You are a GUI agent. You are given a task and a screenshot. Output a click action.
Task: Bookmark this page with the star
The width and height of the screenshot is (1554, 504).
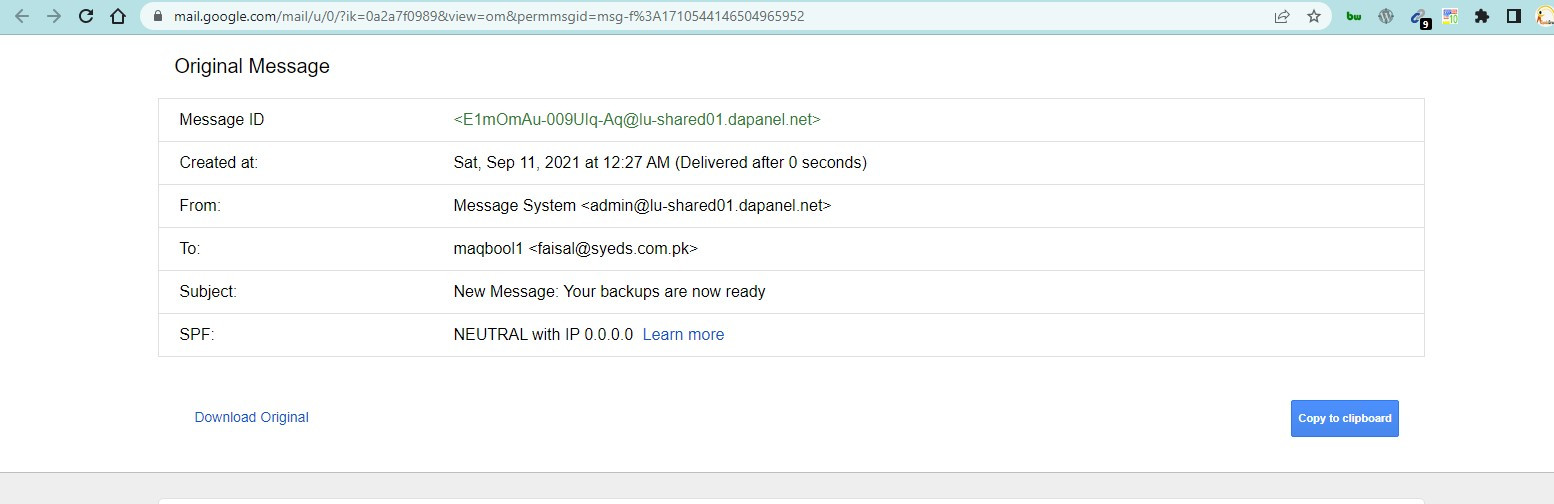(1314, 16)
